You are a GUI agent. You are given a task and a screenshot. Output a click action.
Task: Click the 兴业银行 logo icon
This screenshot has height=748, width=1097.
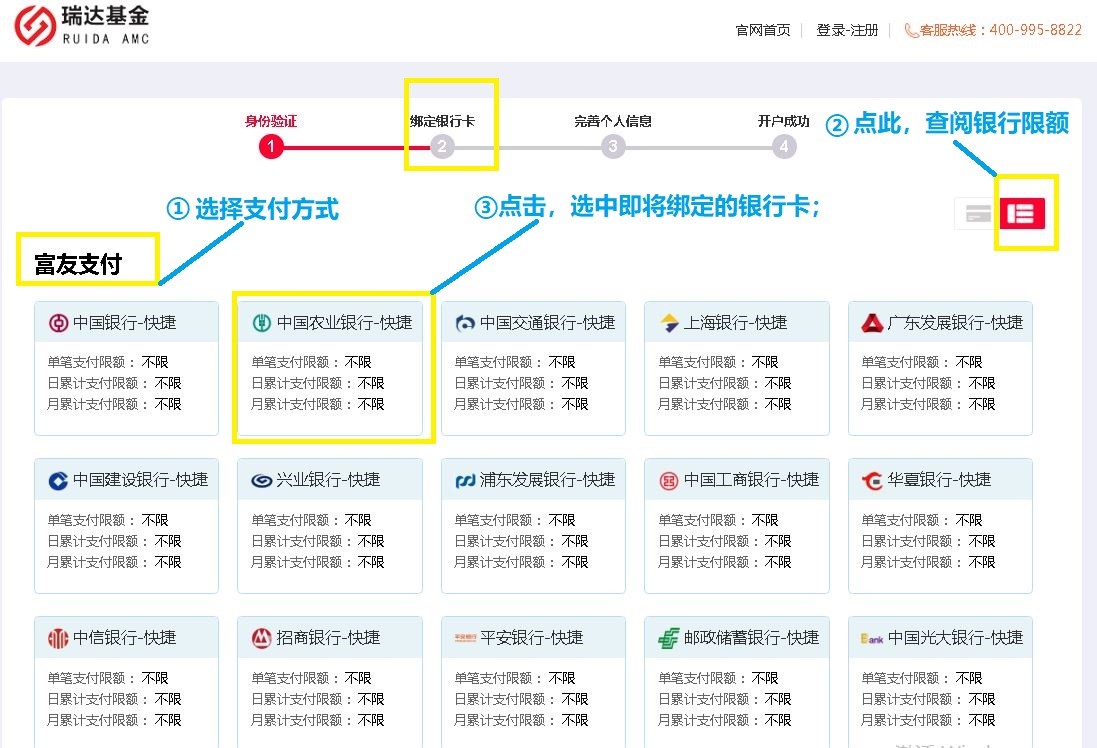[262, 481]
